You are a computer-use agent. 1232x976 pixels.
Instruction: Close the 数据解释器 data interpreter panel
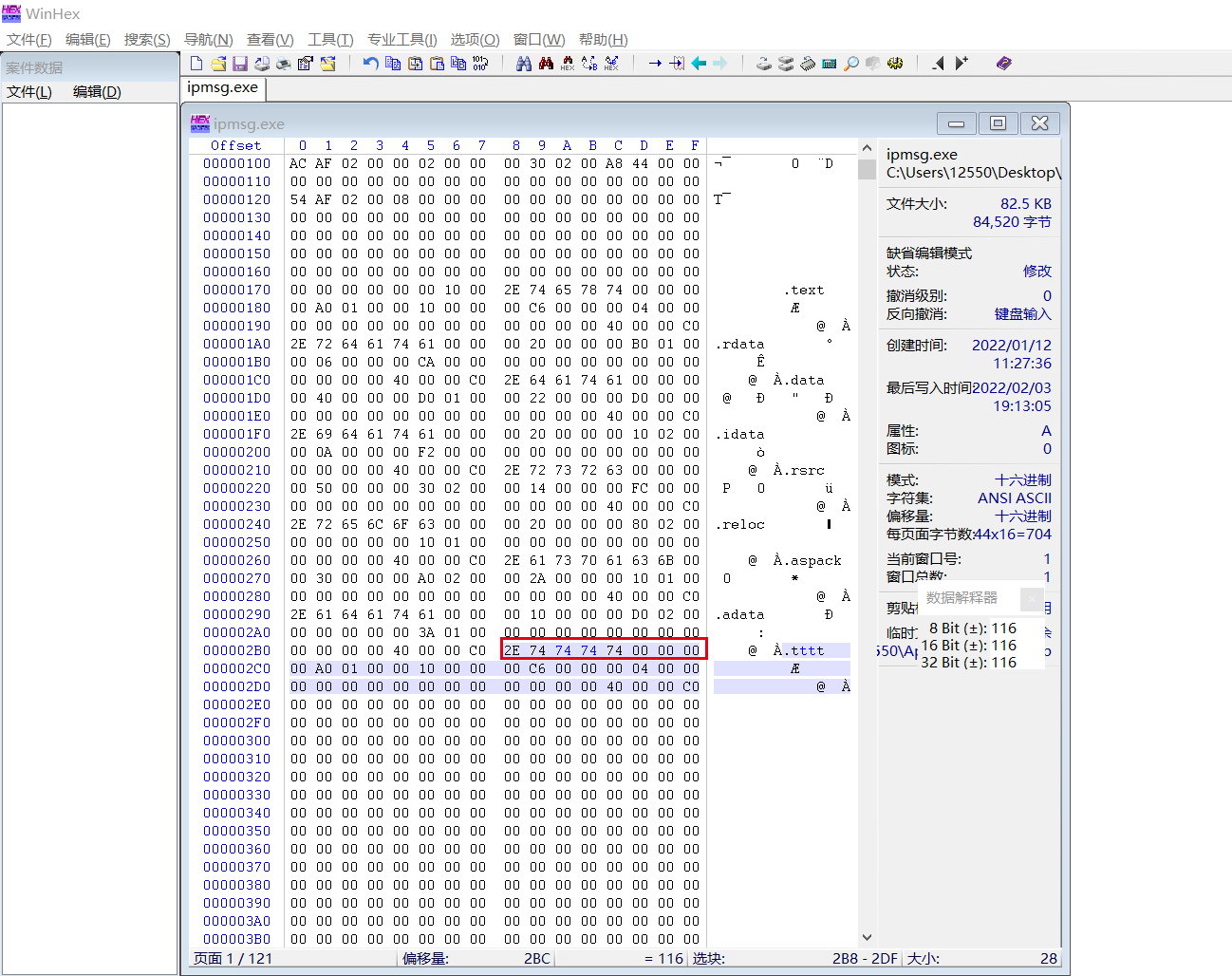click(x=1032, y=598)
